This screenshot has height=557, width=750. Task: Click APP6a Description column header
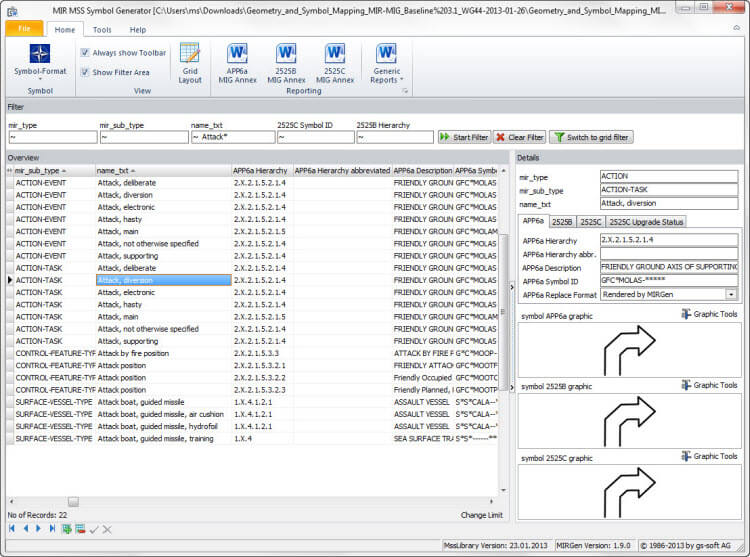coord(423,171)
